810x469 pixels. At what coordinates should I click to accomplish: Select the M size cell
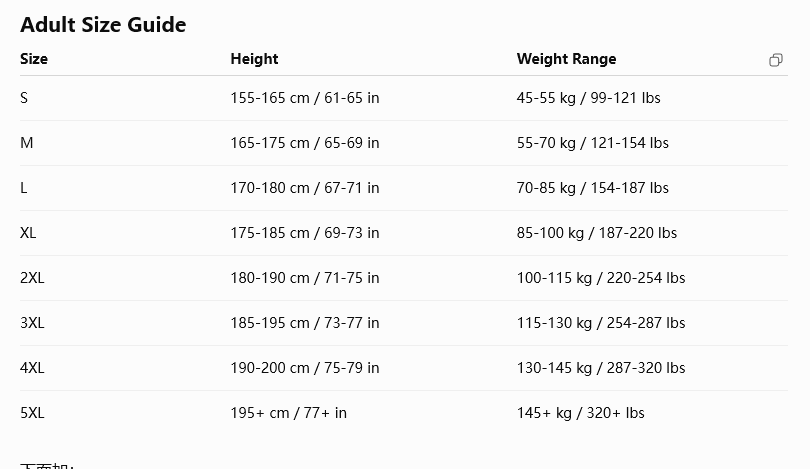26,143
